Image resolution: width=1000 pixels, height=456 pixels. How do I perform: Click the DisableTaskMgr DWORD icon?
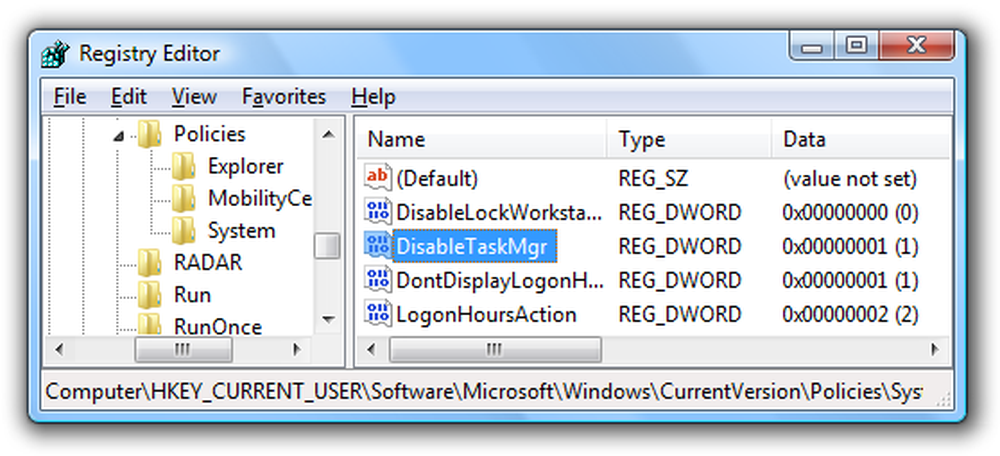pos(377,246)
